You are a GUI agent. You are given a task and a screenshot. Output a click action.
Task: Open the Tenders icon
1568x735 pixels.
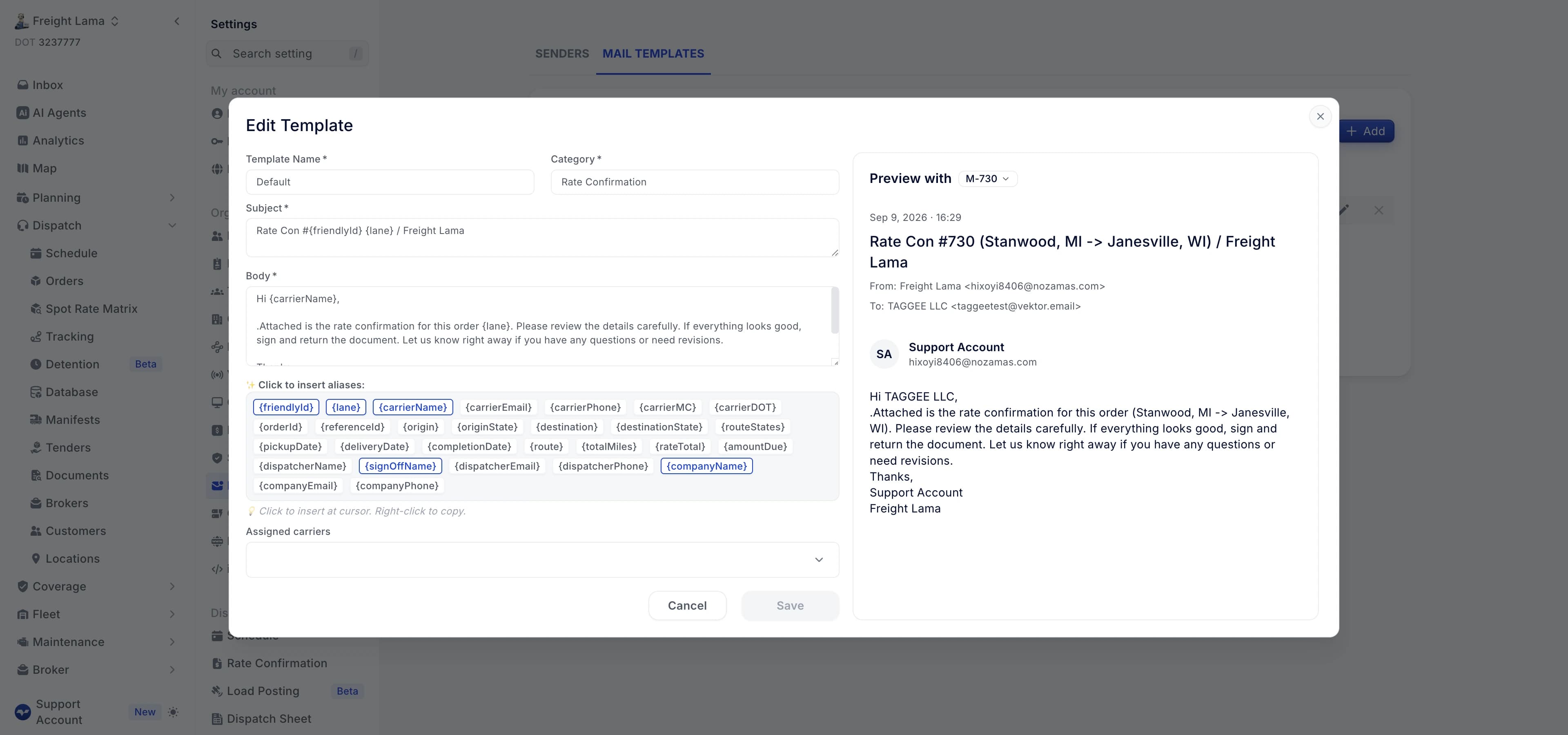(x=36, y=448)
